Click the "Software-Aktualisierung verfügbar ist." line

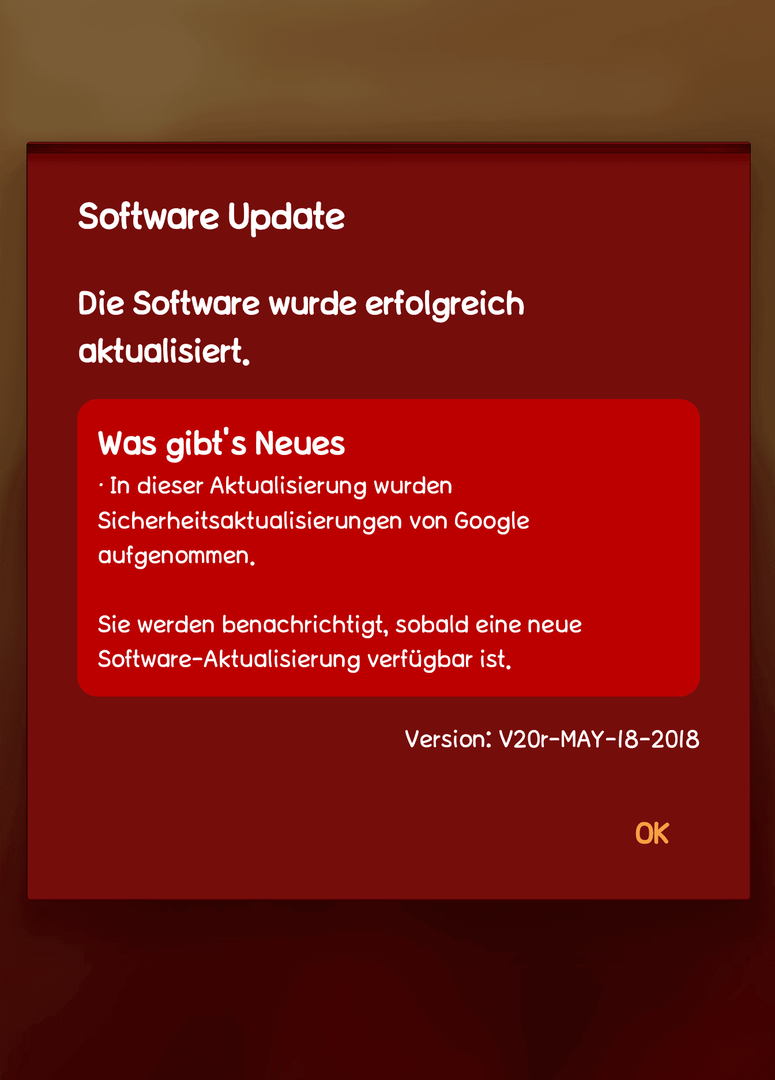304,660
